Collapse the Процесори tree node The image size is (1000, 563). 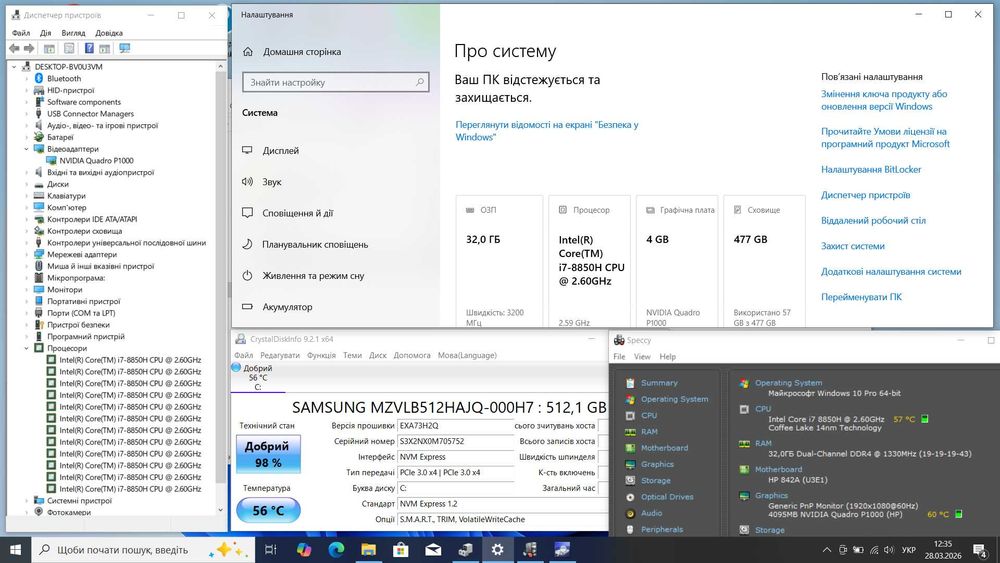point(27,348)
